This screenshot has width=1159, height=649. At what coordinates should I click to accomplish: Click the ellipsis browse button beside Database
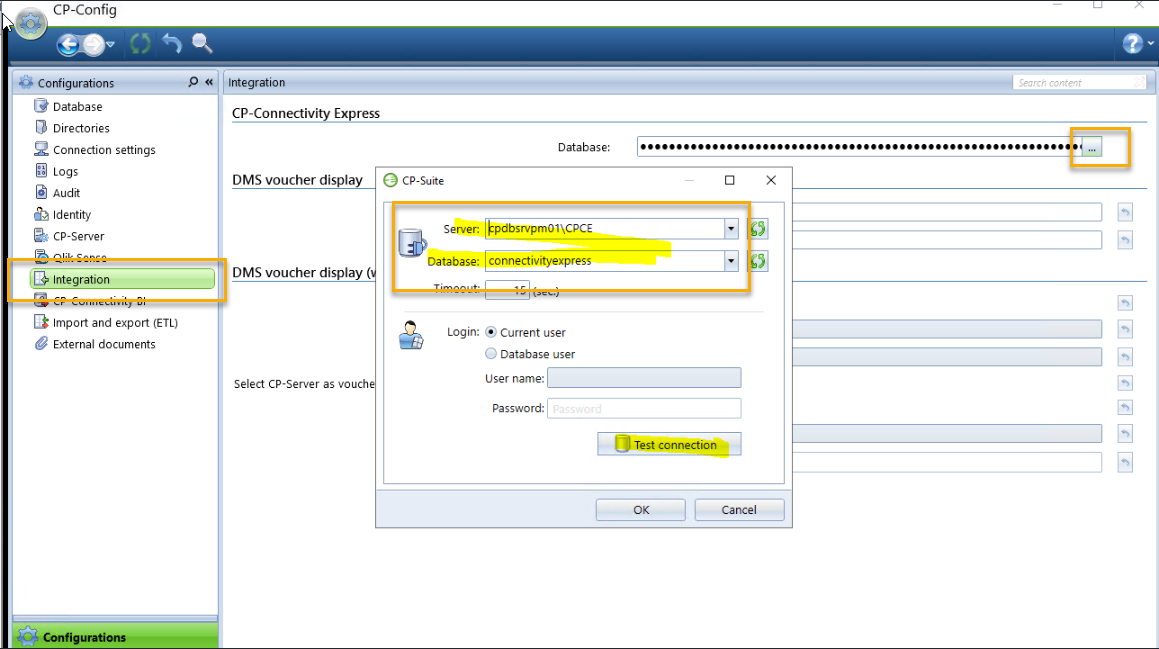click(x=1093, y=148)
